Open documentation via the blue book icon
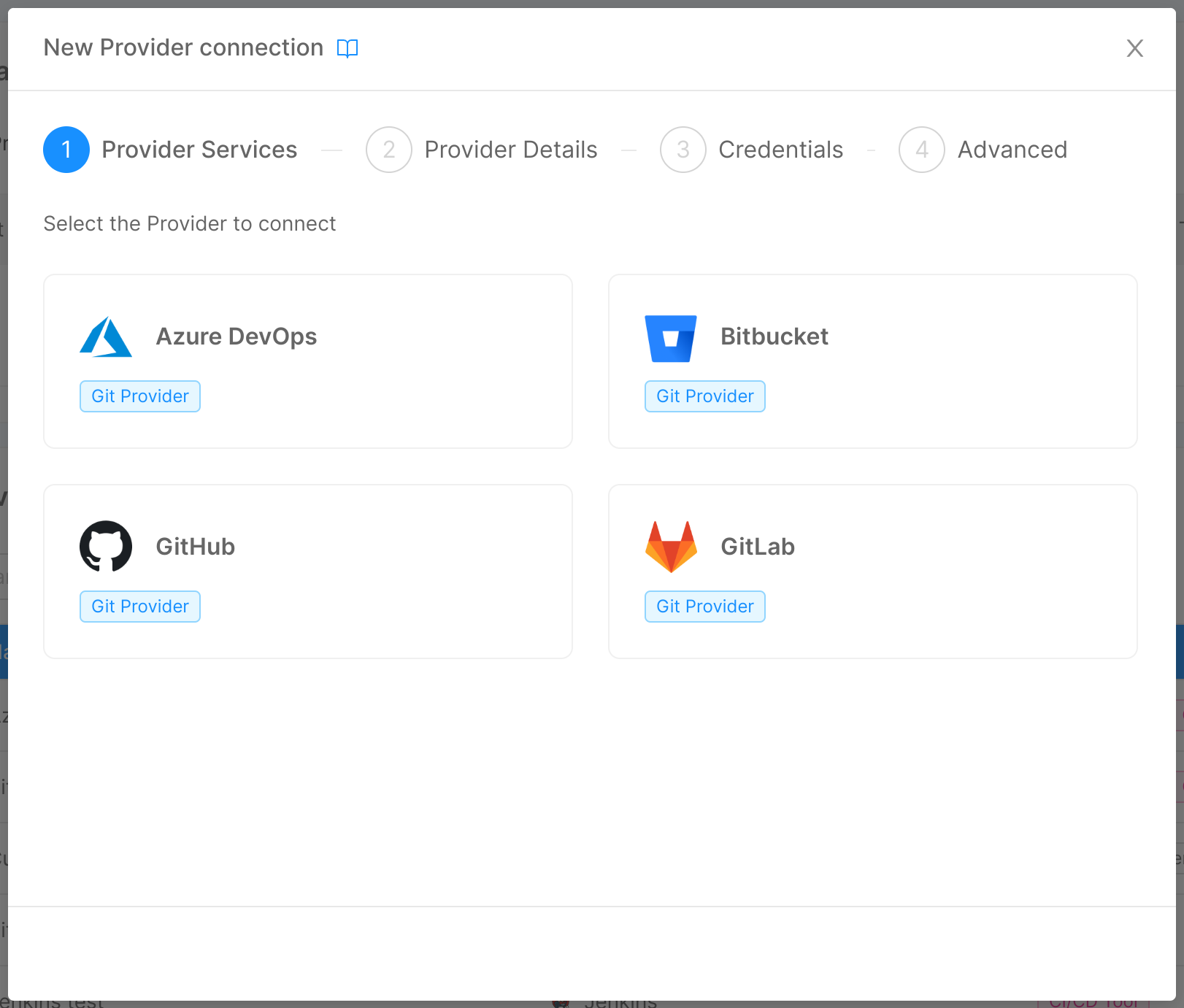 [348, 48]
